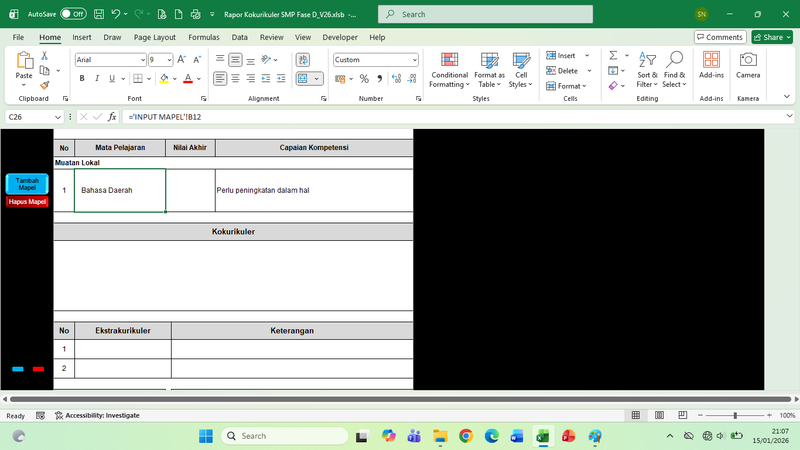
Task: Switch to the Developer tab
Action: (x=339, y=37)
